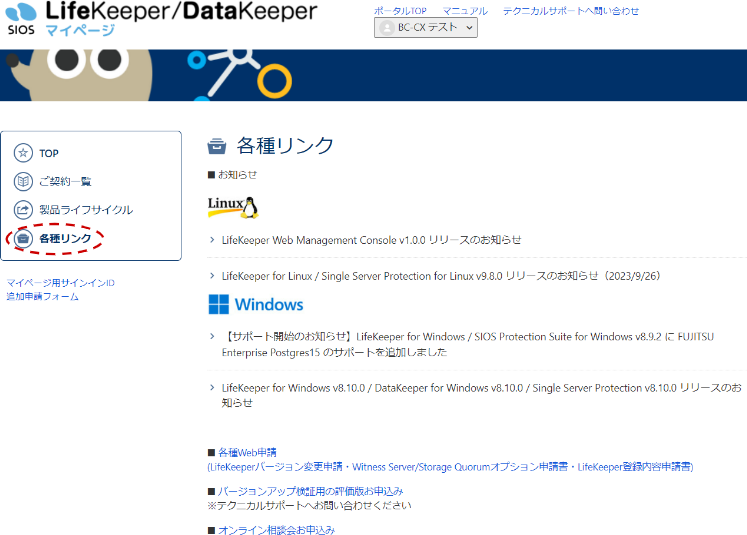Viewport: 747px width, 535px height.
Task: Click the 各種リンク page heading text
Action: 285,146
